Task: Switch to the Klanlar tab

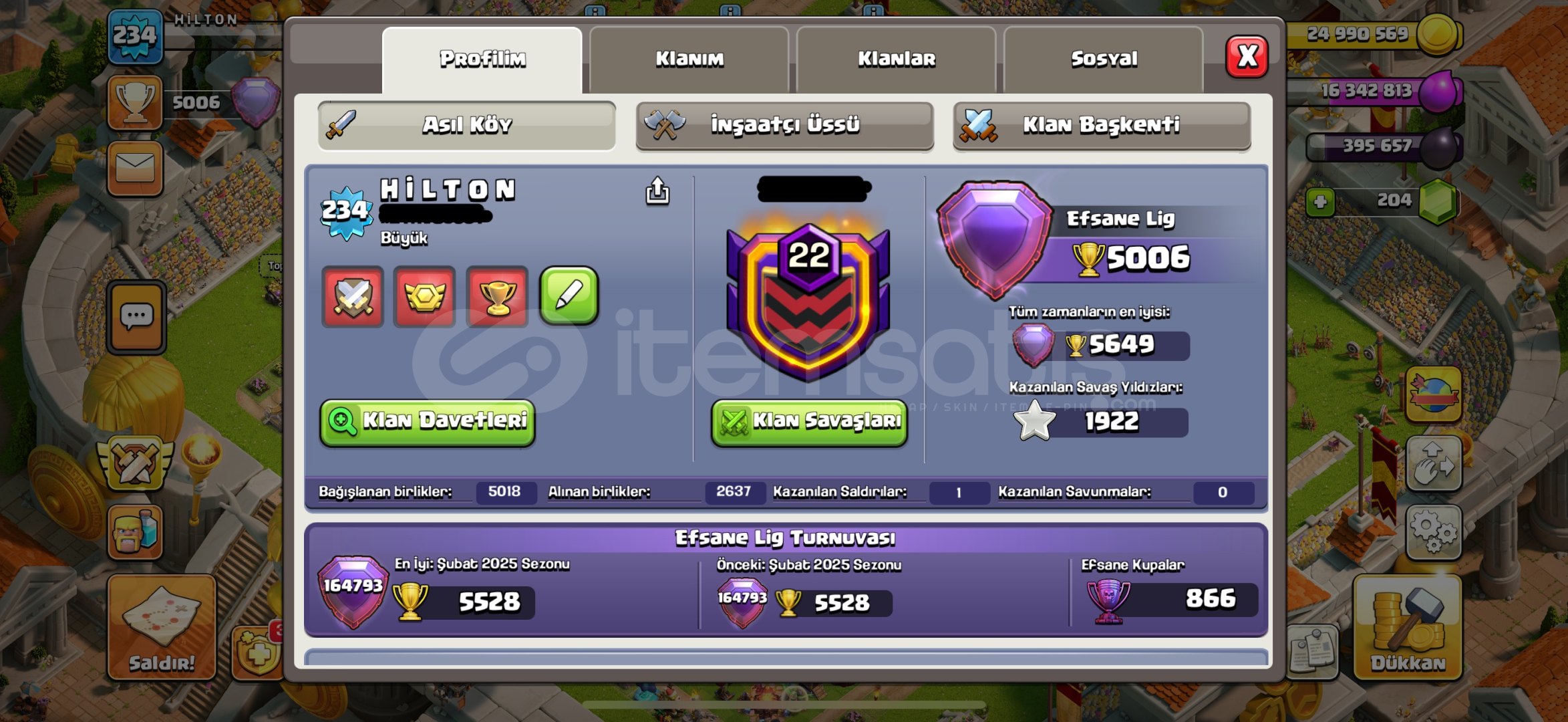Action: [897, 59]
